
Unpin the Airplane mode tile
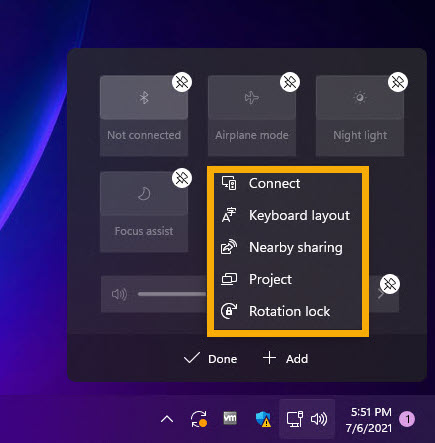pyautogui.click(x=290, y=82)
